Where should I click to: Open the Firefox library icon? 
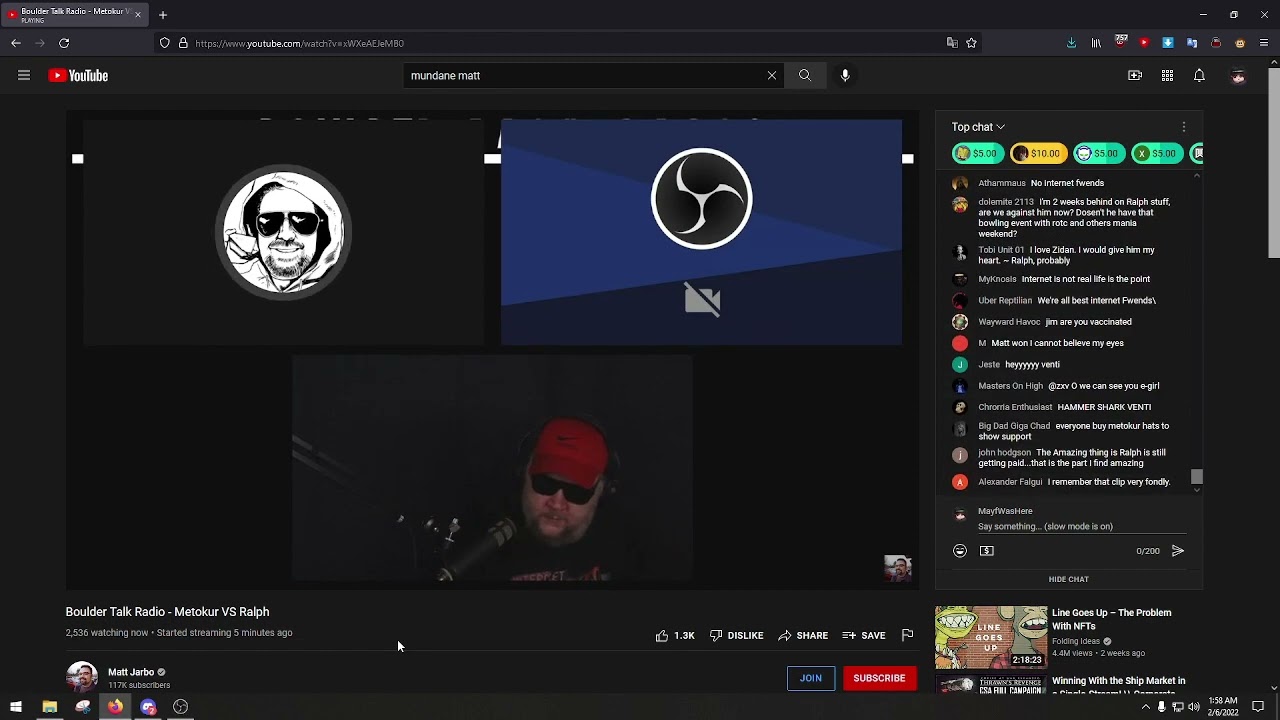point(1096,43)
